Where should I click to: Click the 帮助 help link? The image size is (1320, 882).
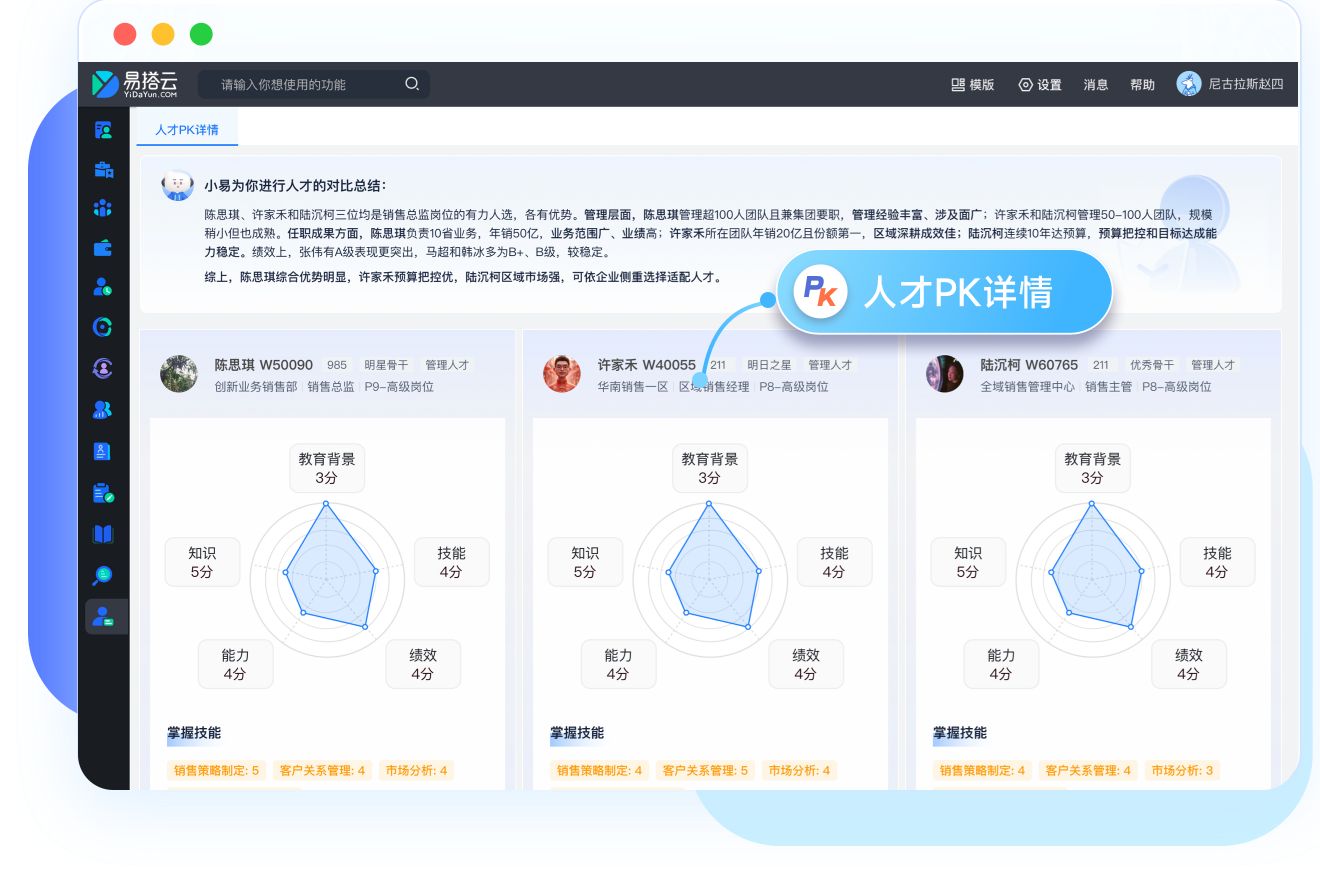click(1142, 85)
